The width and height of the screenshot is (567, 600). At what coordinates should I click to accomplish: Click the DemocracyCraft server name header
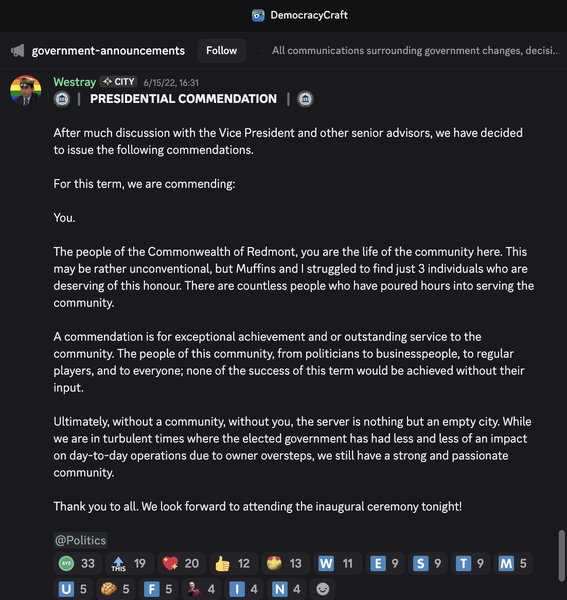(309, 15)
